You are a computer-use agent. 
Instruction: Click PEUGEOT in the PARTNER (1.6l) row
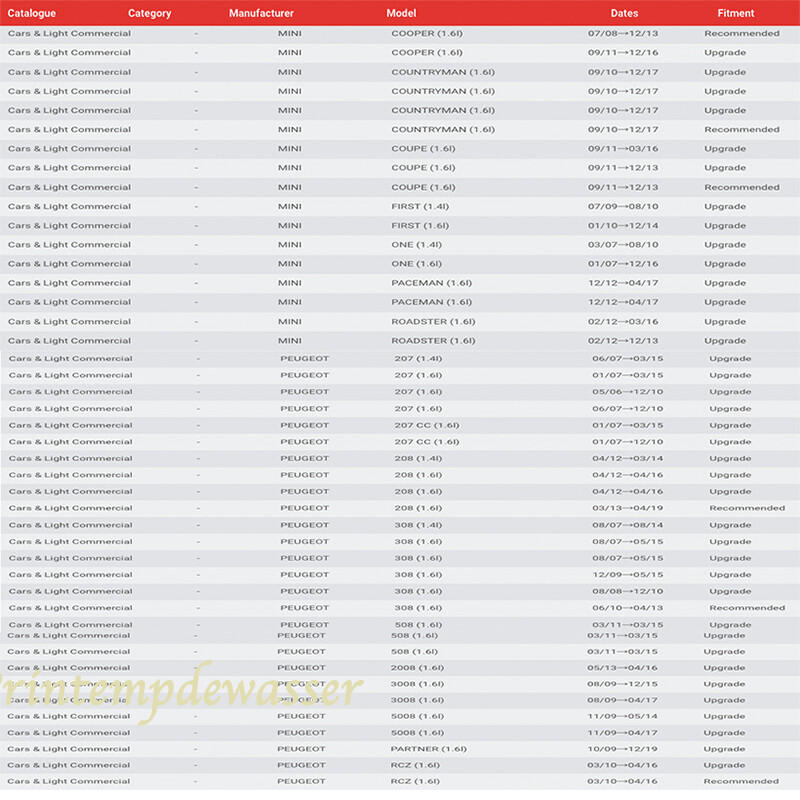click(x=301, y=749)
